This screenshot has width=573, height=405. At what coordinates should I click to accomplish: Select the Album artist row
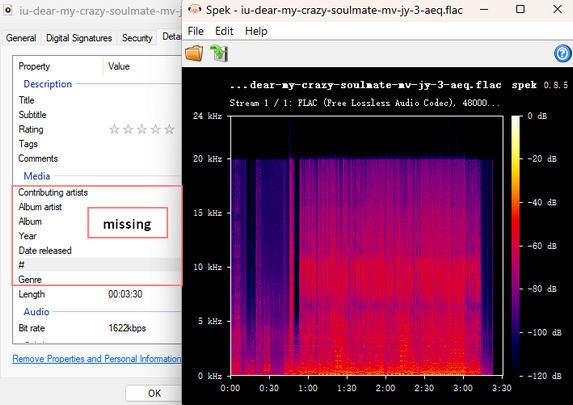coord(97,207)
